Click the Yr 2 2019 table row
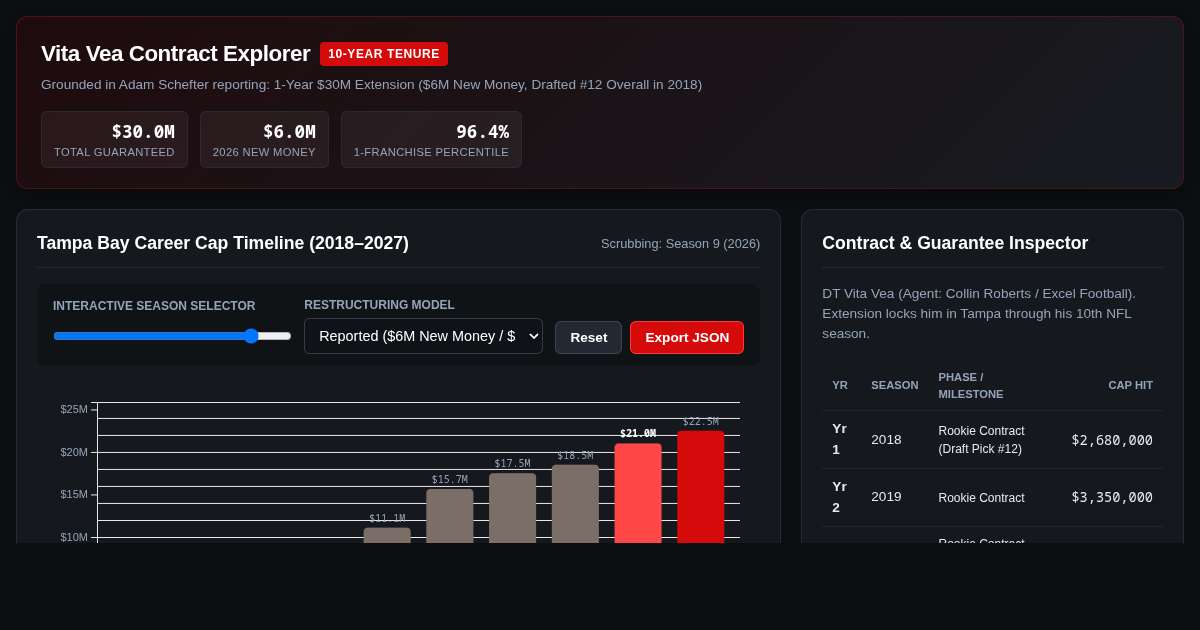 tap(992, 498)
